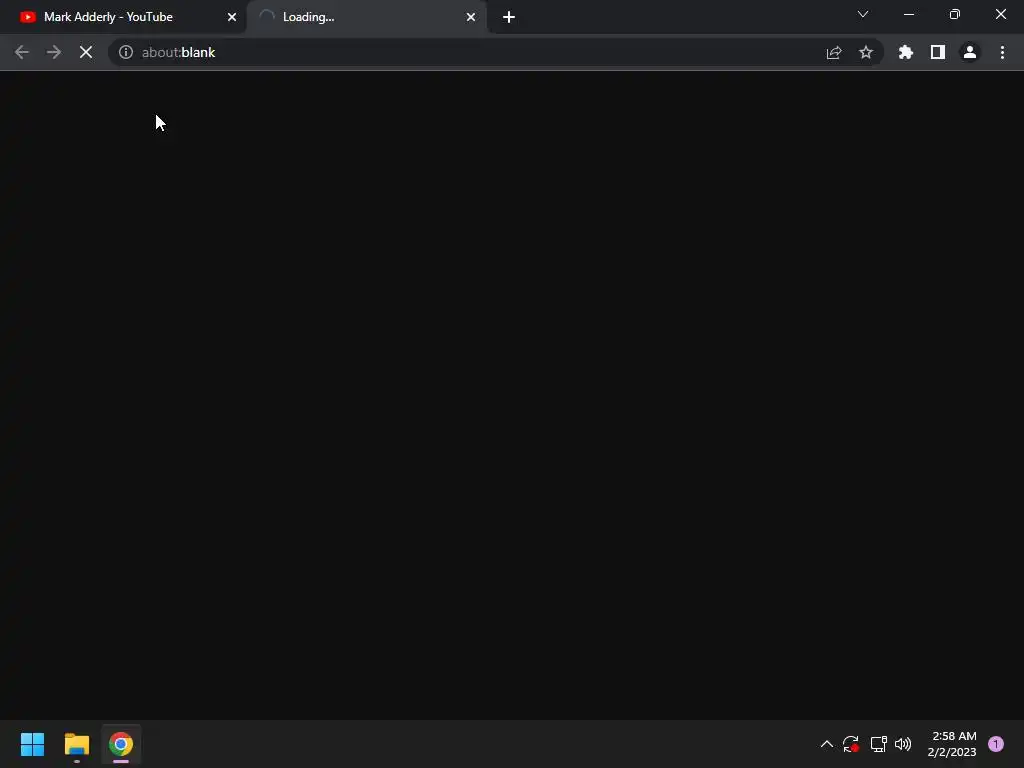Viewport: 1024px width, 768px height.
Task: Open Chrome three-dot menu
Action: (1002, 52)
